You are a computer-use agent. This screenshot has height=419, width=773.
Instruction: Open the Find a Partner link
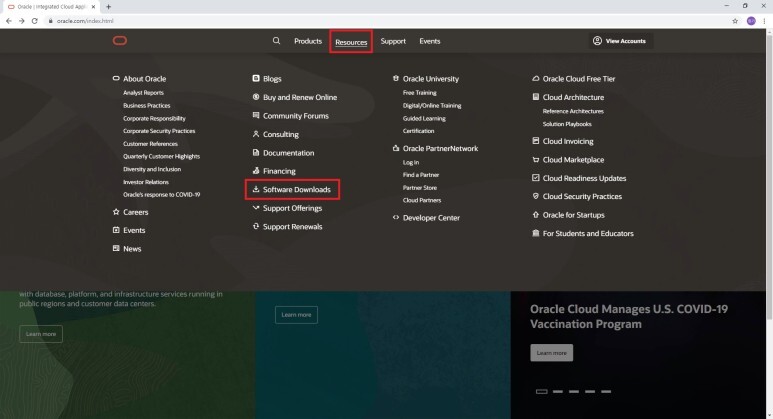click(421, 175)
